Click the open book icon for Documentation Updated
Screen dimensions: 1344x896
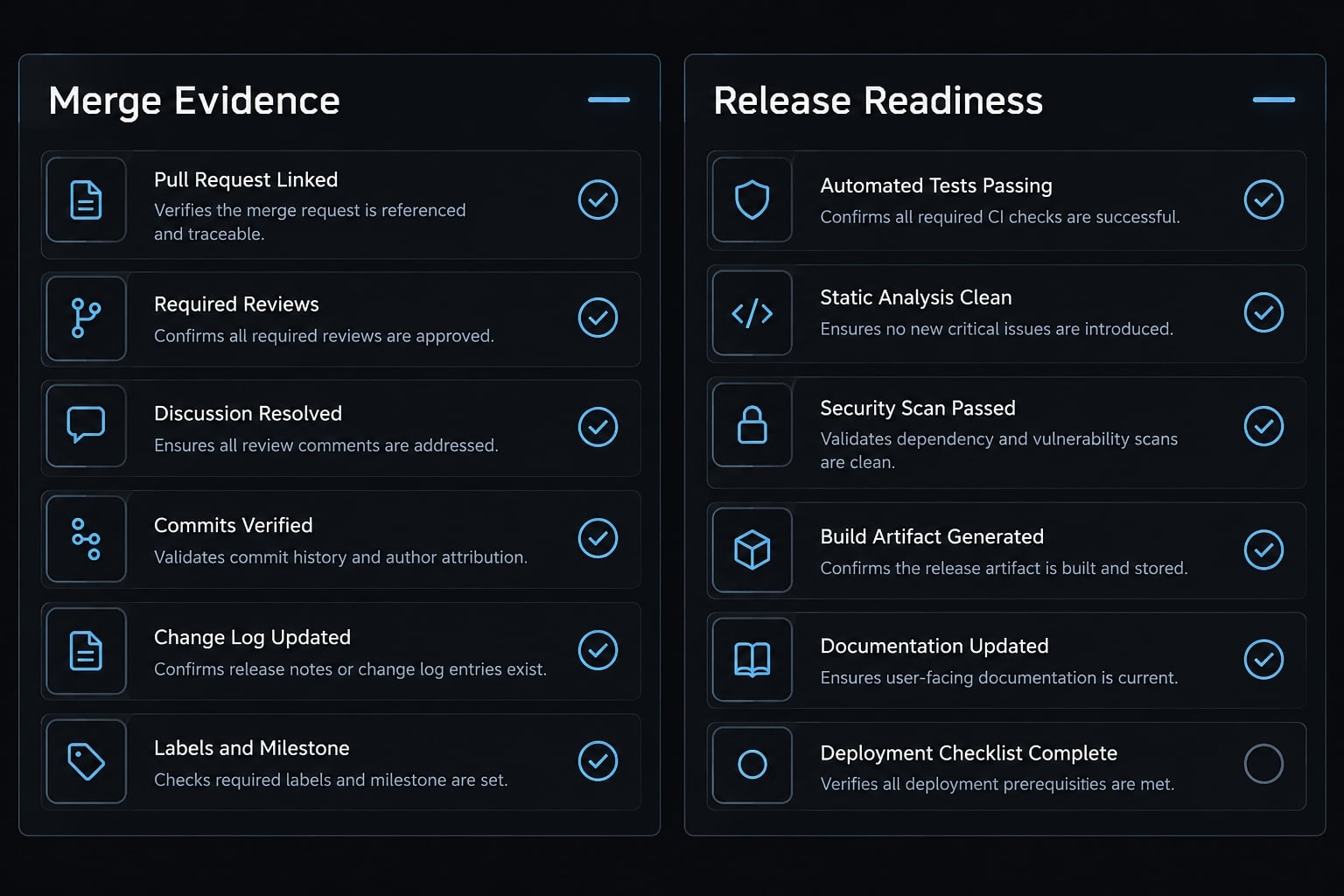(x=752, y=660)
